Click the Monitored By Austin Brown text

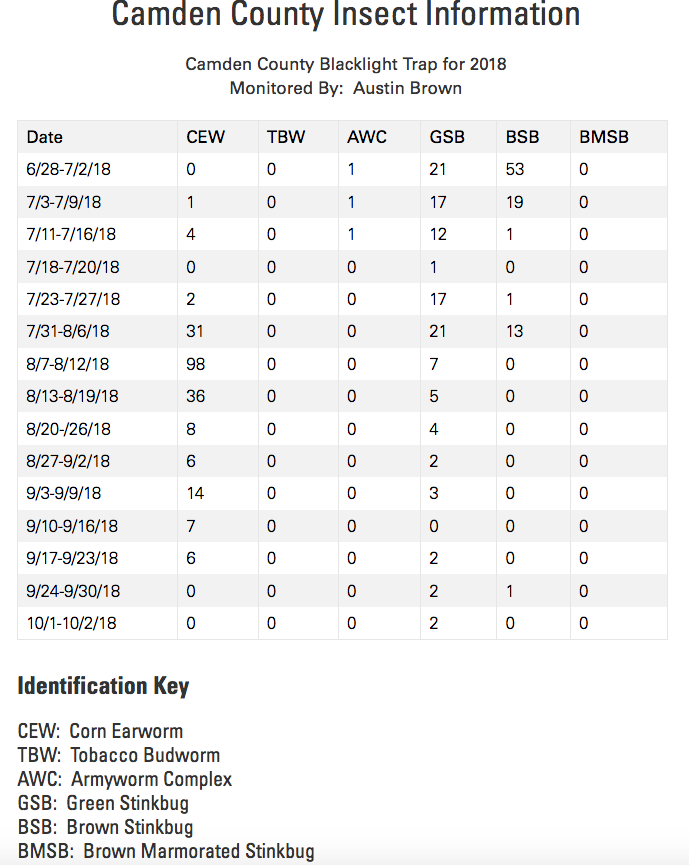[x=346, y=88]
